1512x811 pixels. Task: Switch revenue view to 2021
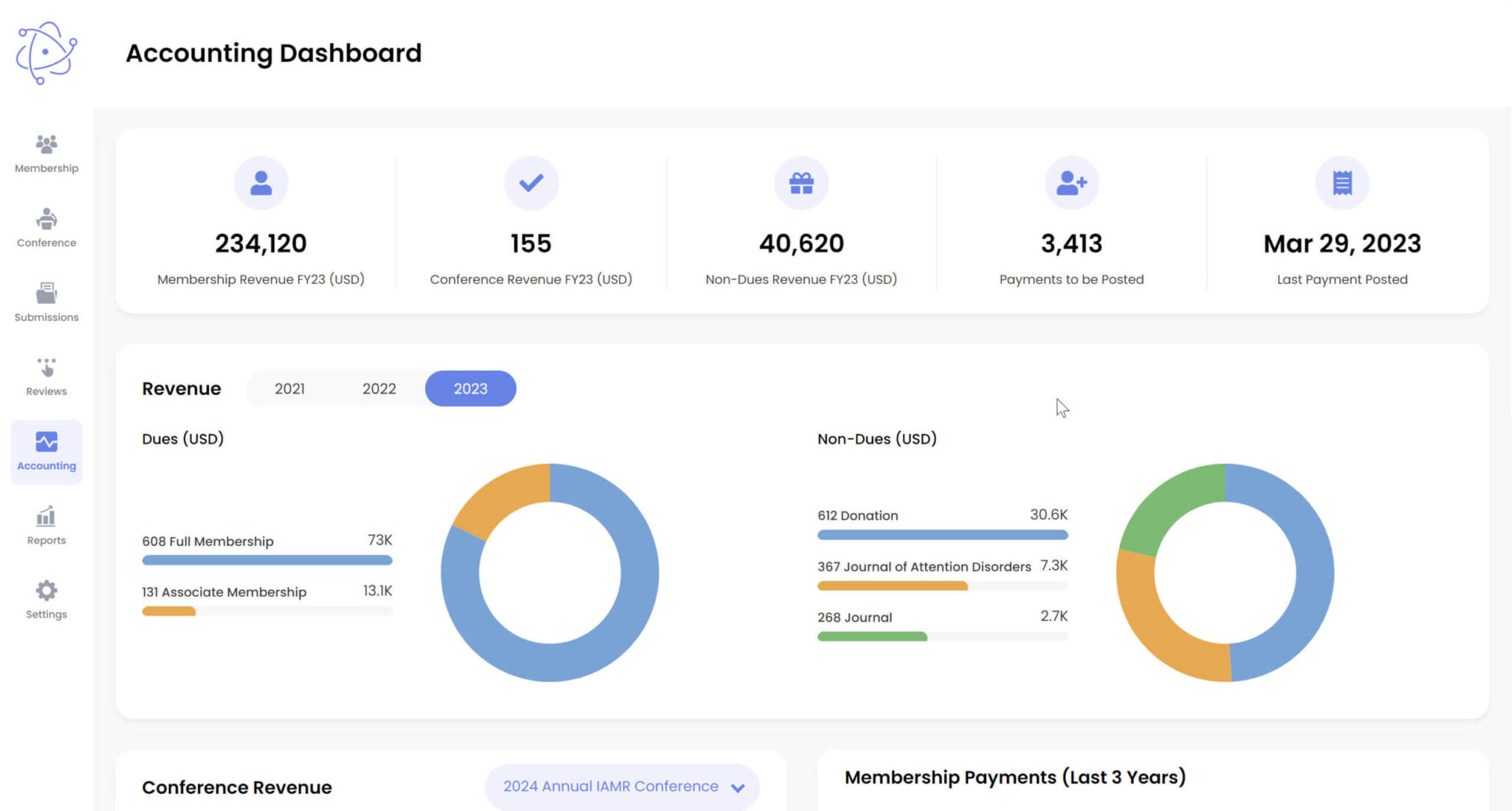[291, 388]
